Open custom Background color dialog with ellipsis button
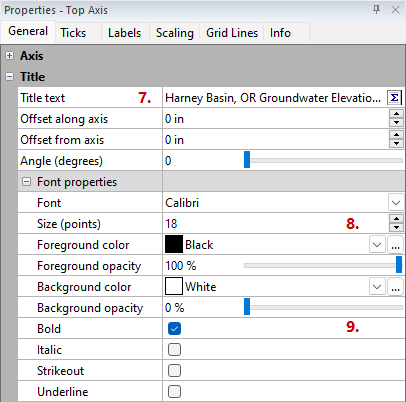Screen dimensions: 406x402 tap(395, 287)
